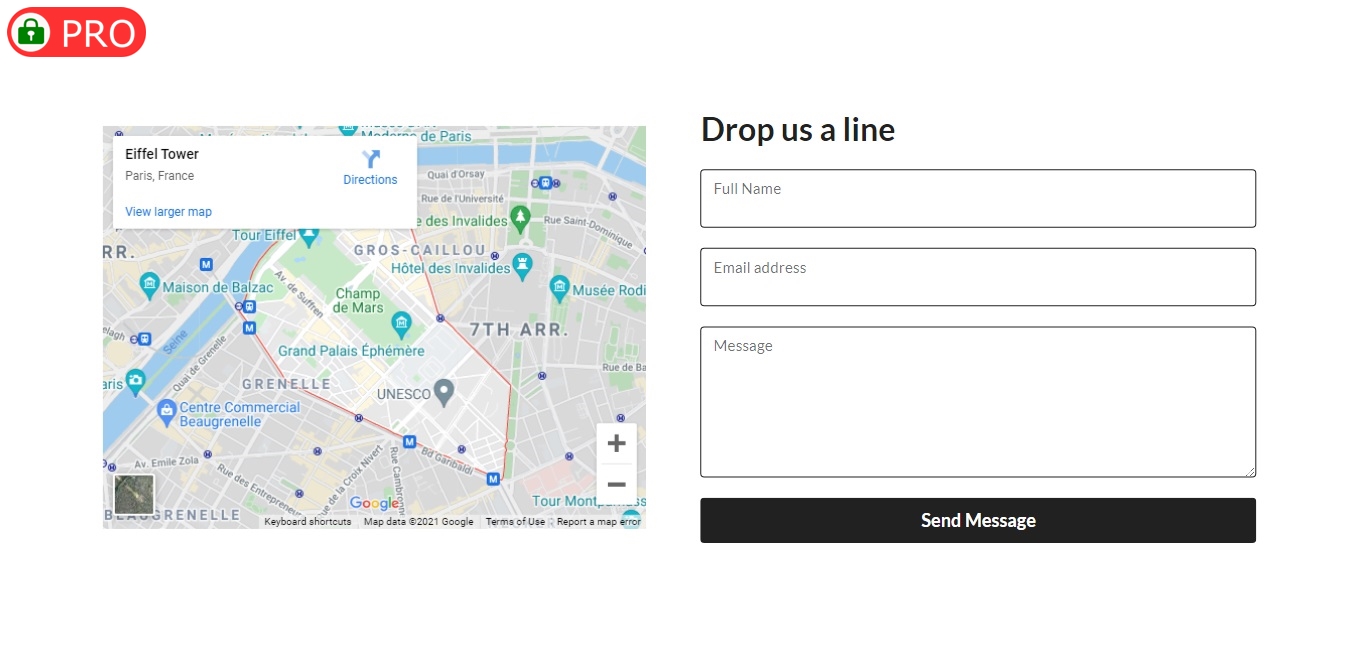Click the Grand Palais Éphémère marker
Viewport: 1363px width, 655px height.
click(402, 323)
